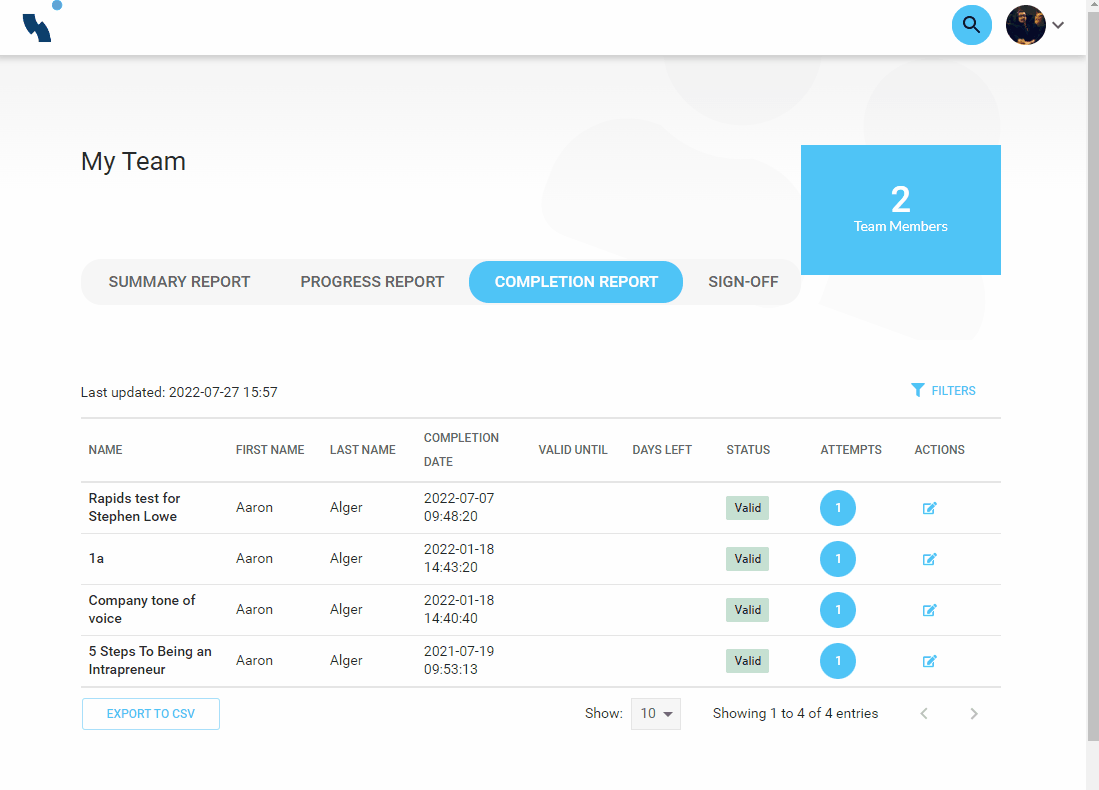Go to previous page arrow
Screen dimensions: 1099x790
pyautogui.click(x=924, y=714)
